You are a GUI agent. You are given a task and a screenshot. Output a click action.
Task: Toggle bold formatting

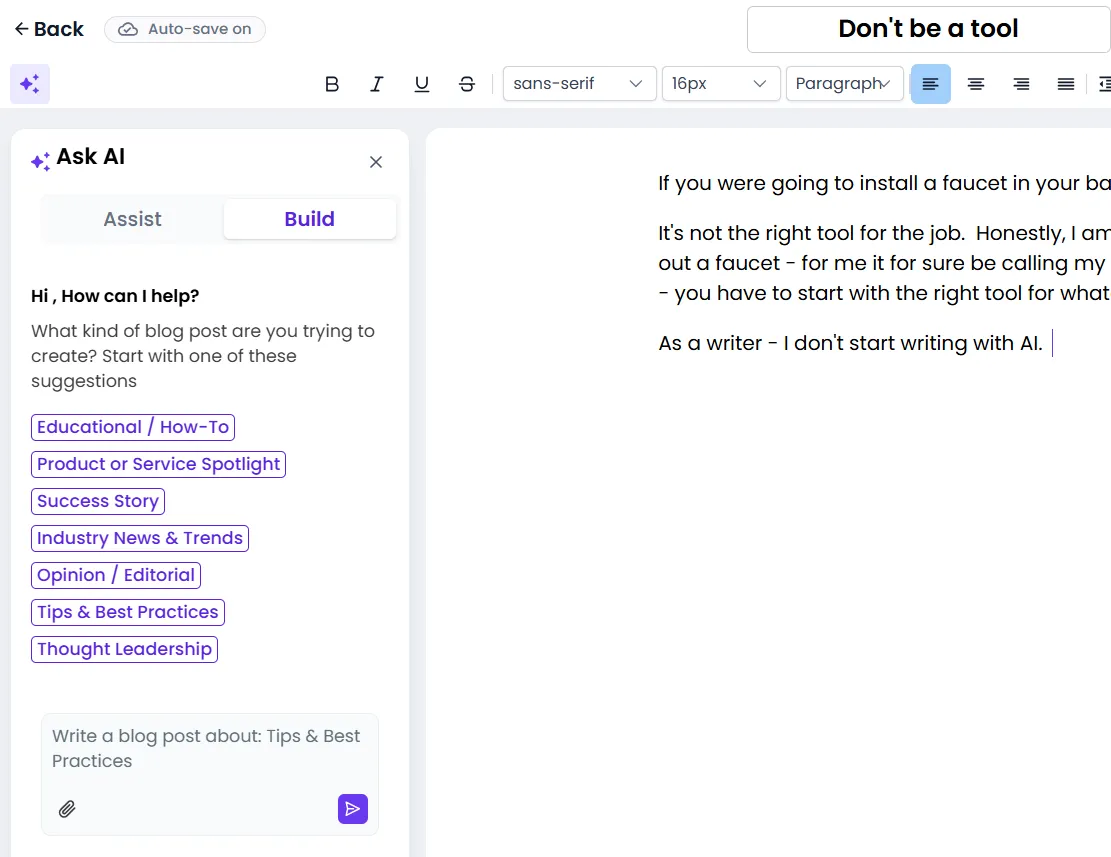332,84
